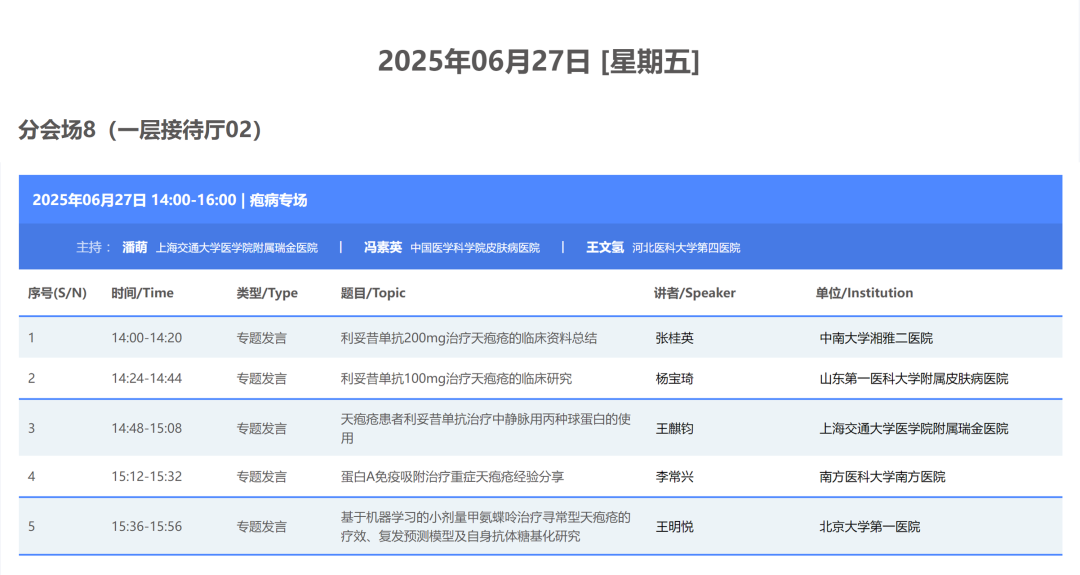1080x575 pixels.
Task: Click speaker 王明悦
Action: [x=674, y=527]
